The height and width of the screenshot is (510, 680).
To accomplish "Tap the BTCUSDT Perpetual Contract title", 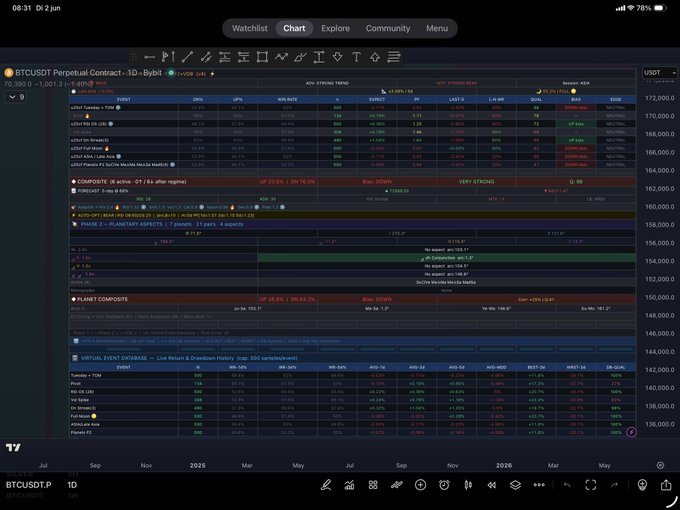I will (x=88, y=72).
